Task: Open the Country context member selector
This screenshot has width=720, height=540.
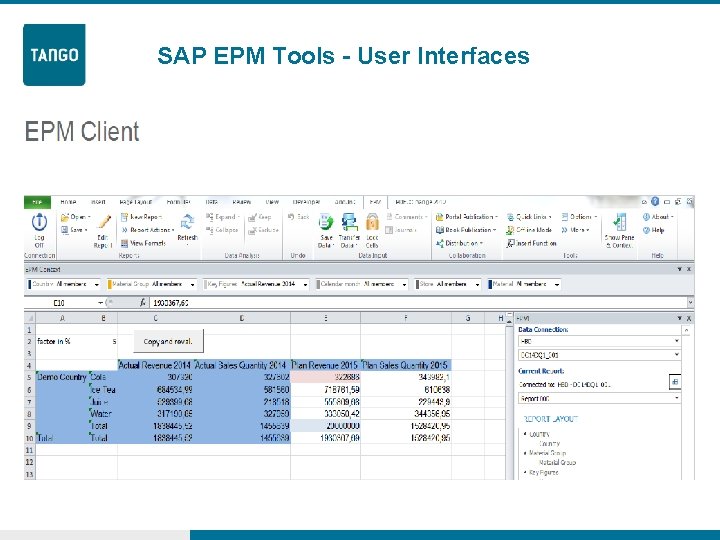Action: coord(64,284)
